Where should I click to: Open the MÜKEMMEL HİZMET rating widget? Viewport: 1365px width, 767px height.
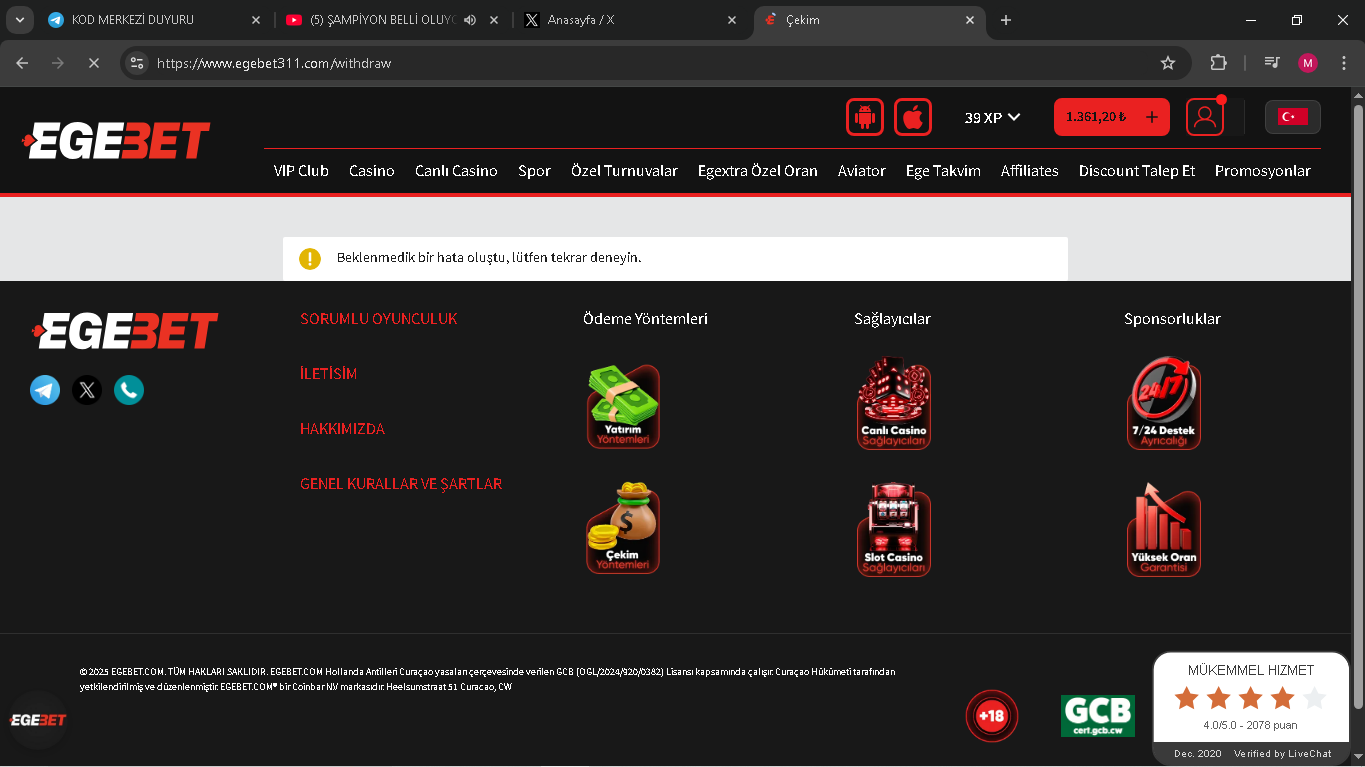coord(1251,709)
